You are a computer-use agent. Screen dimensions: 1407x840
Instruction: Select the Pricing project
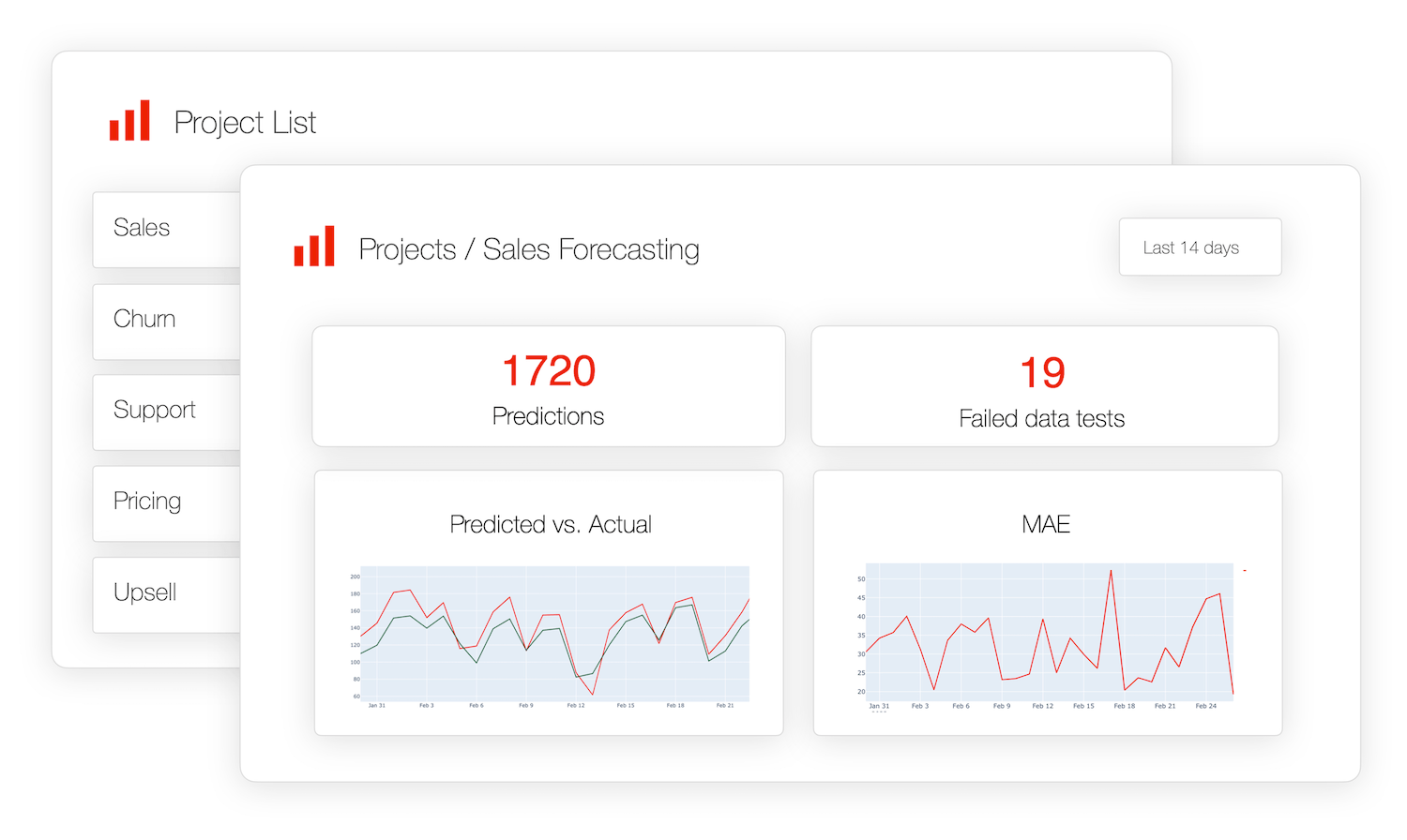150,501
